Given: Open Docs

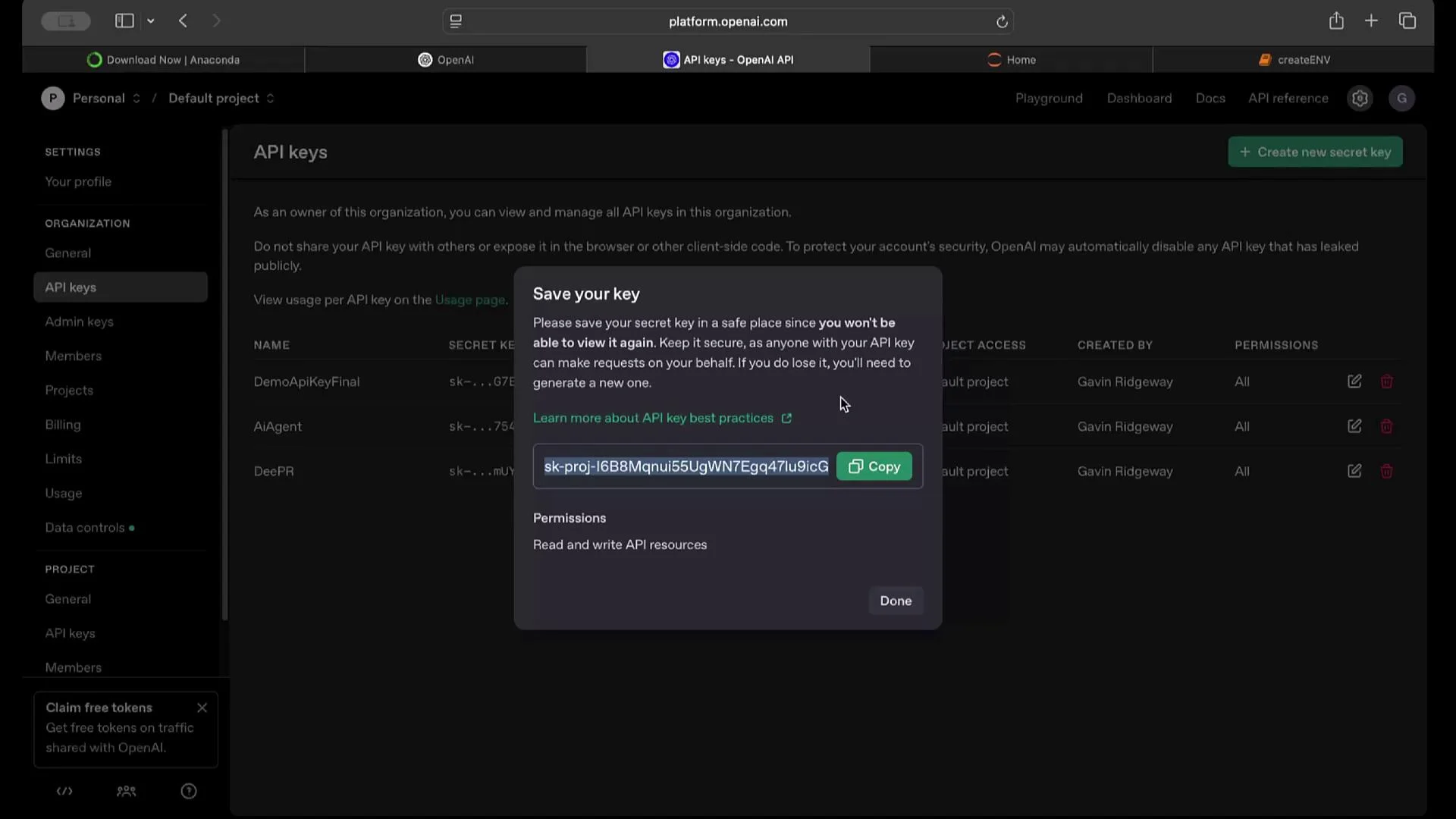Looking at the screenshot, I should tap(1210, 99).
